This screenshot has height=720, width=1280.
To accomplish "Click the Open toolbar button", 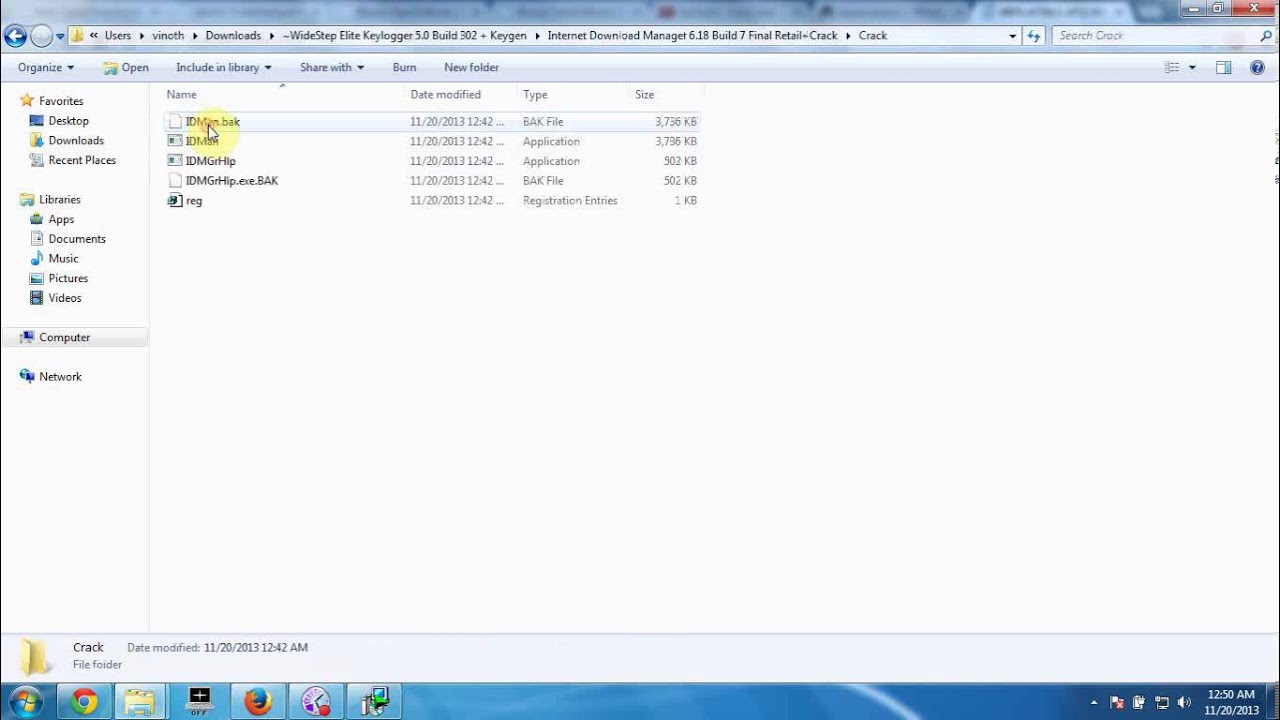I will tap(126, 67).
